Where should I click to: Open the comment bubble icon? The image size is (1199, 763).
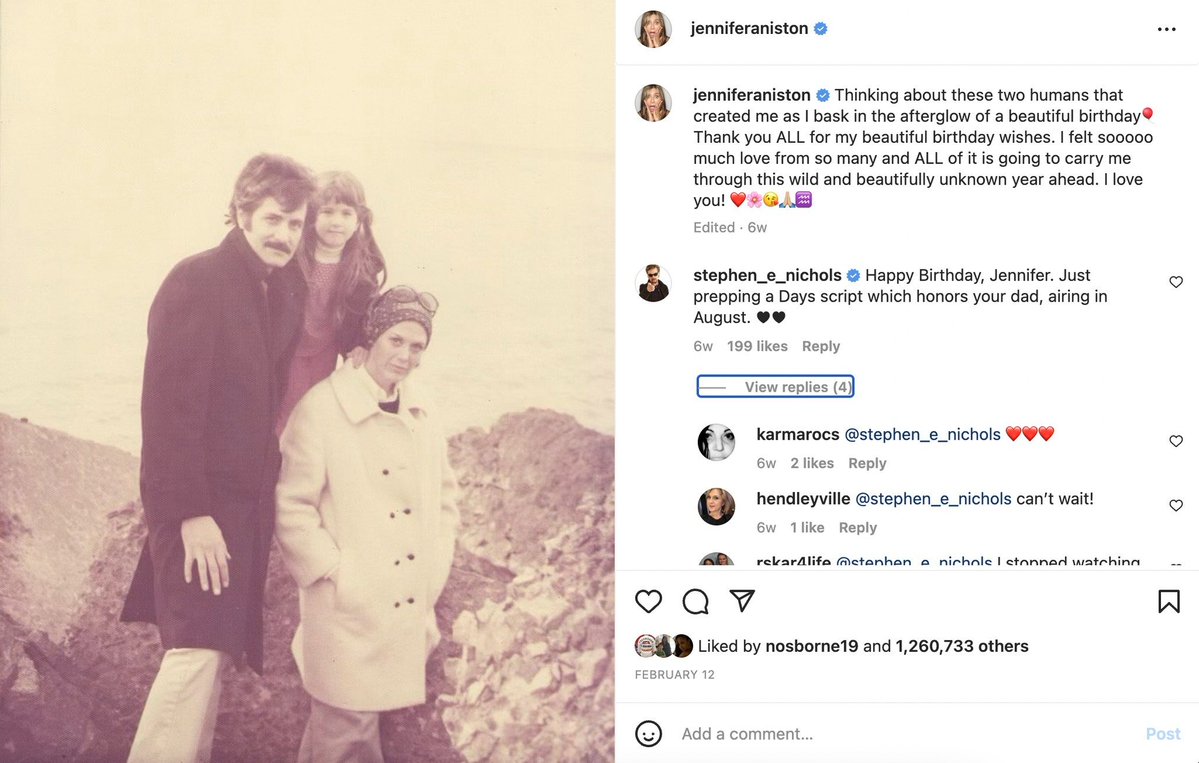pyautogui.click(x=695, y=602)
